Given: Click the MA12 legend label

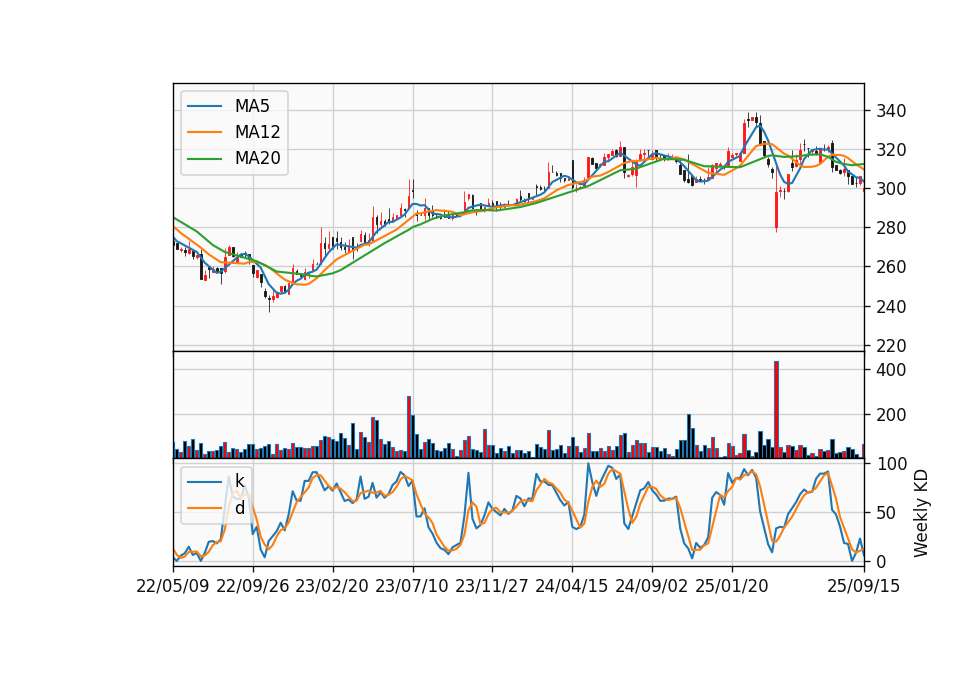Looking at the screenshot, I should click(x=257, y=132).
